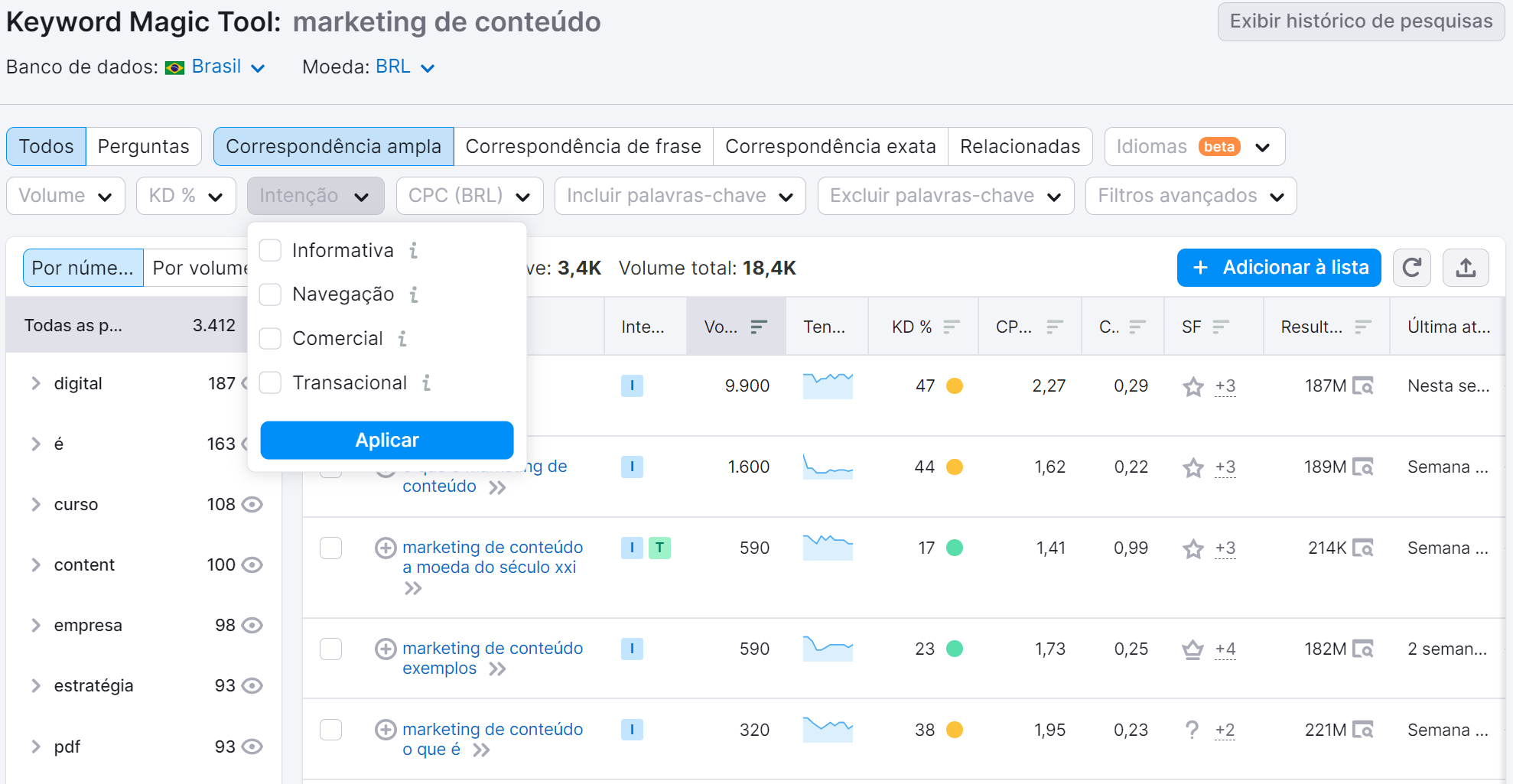Open the Volume filter dropdown

tap(66, 196)
